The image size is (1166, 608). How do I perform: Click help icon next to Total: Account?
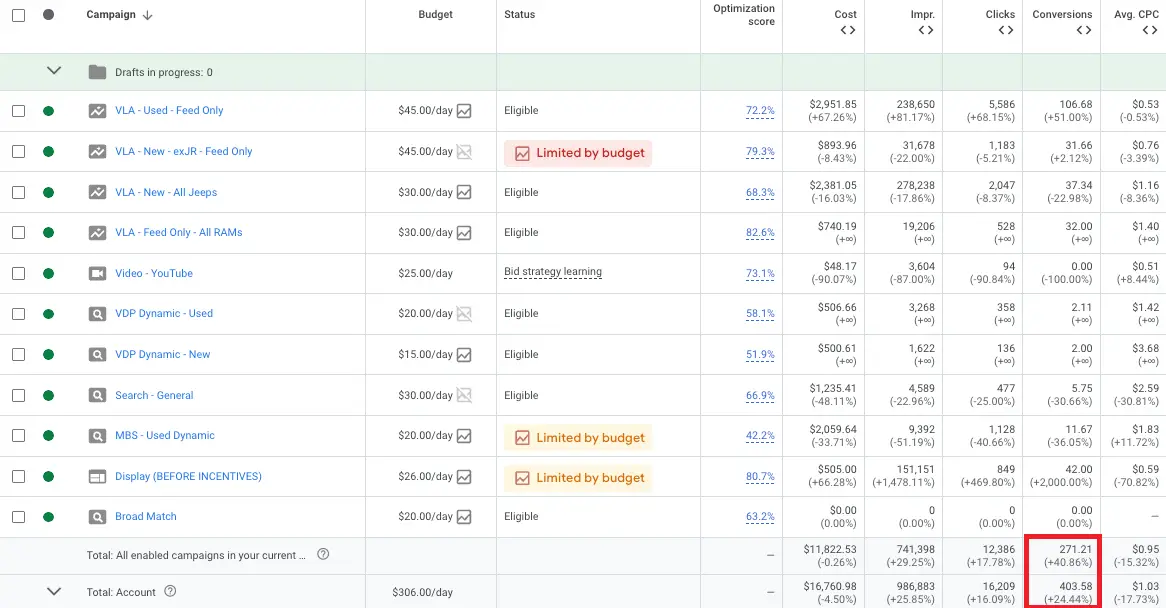tap(170, 592)
